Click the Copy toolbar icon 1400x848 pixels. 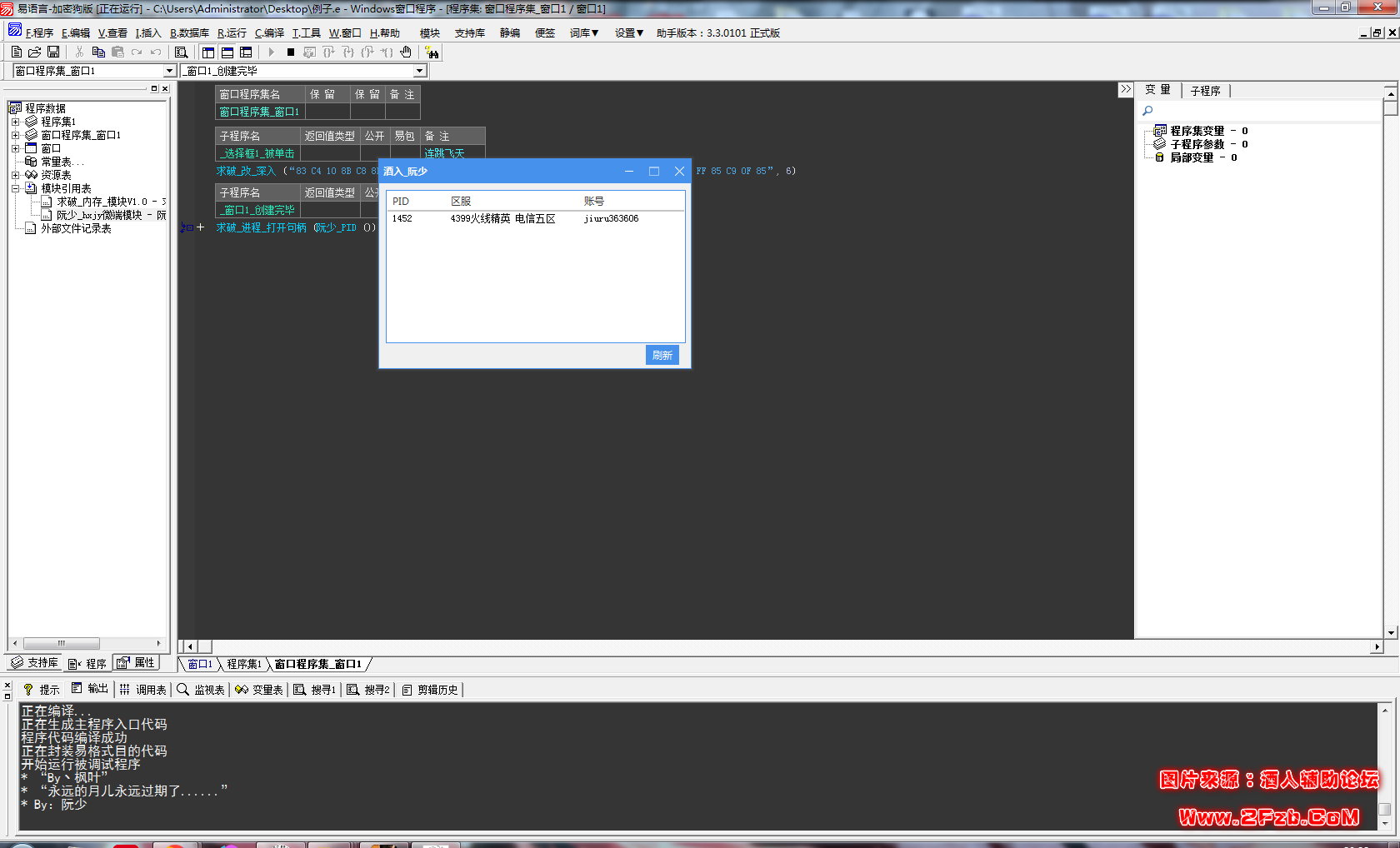tap(98, 52)
